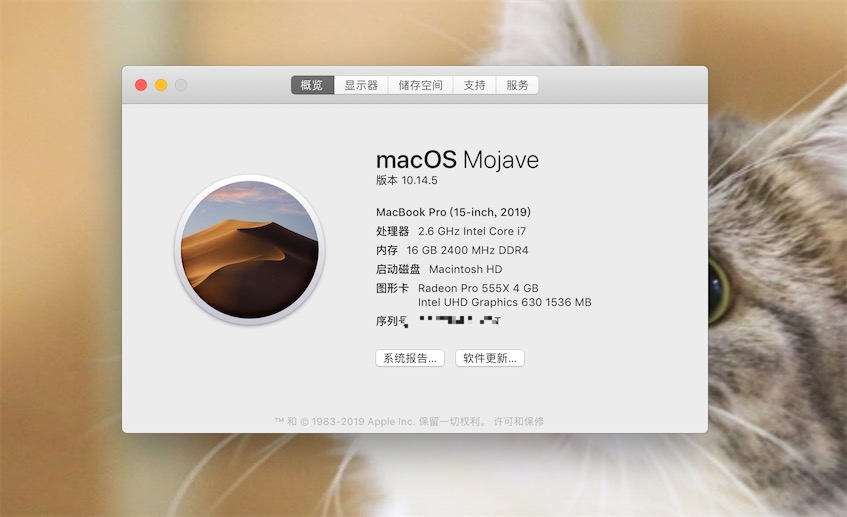Click the macOS Mojave desert logo
This screenshot has height=517, width=847.
(x=250, y=250)
